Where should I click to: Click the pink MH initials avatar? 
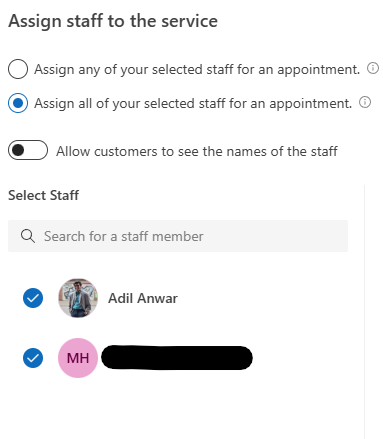[x=78, y=358]
